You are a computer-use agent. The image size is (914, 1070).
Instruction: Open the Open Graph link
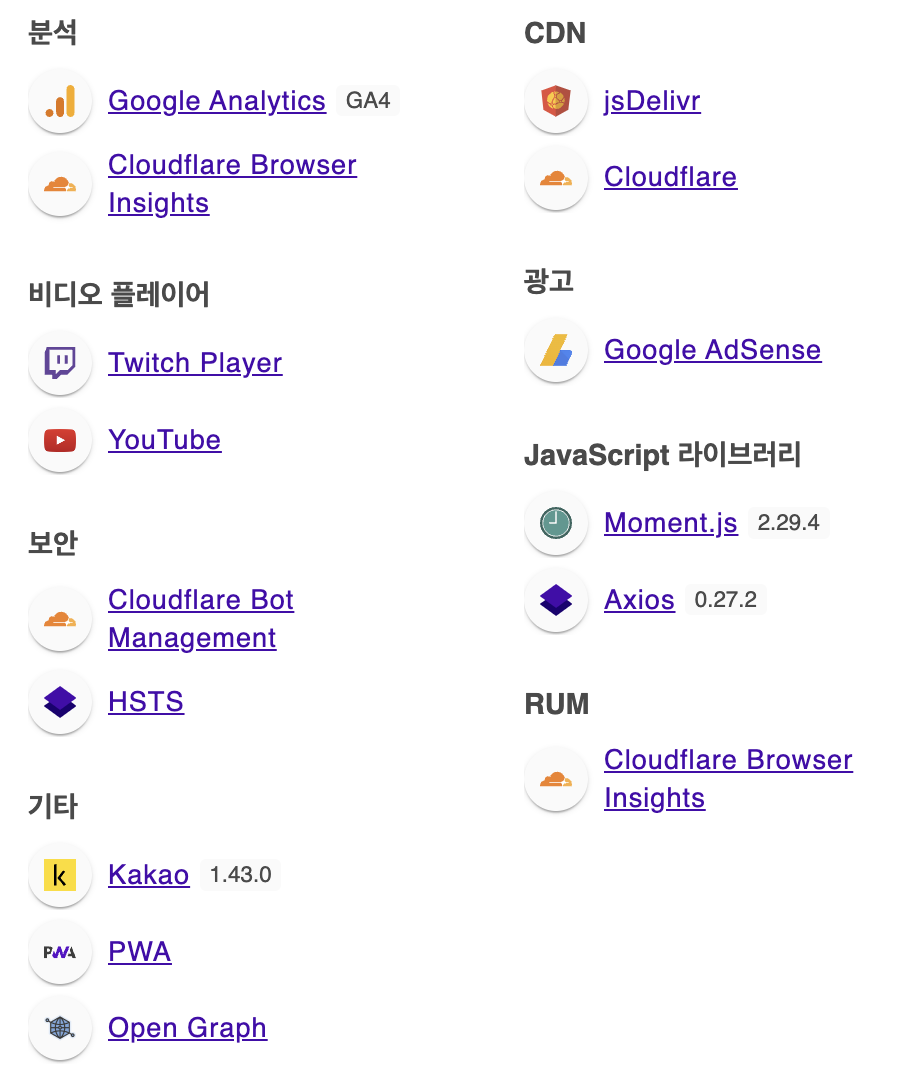click(x=188, y=1028)
